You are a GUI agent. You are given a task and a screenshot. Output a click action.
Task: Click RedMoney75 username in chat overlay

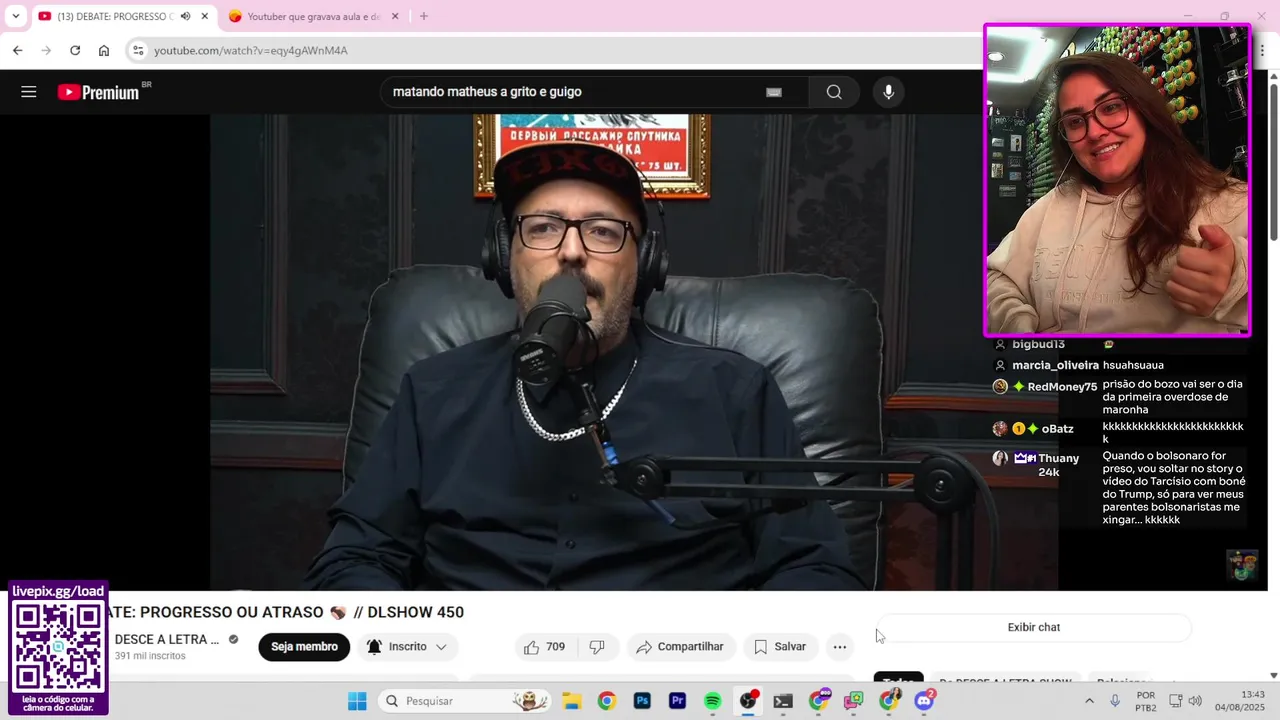pyautogui.click(x=1062, y=387)
